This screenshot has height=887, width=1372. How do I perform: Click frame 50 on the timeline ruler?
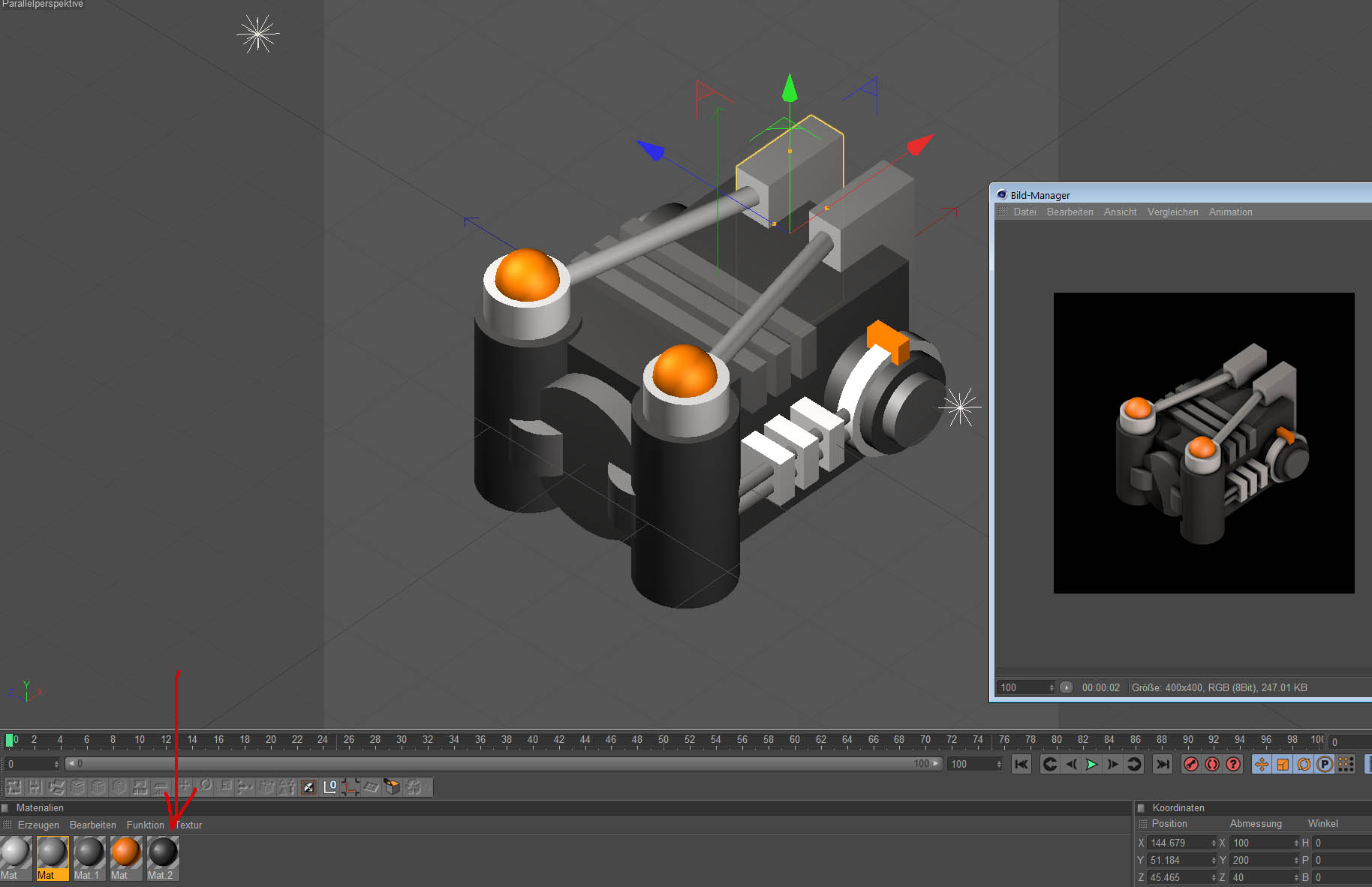663,740
